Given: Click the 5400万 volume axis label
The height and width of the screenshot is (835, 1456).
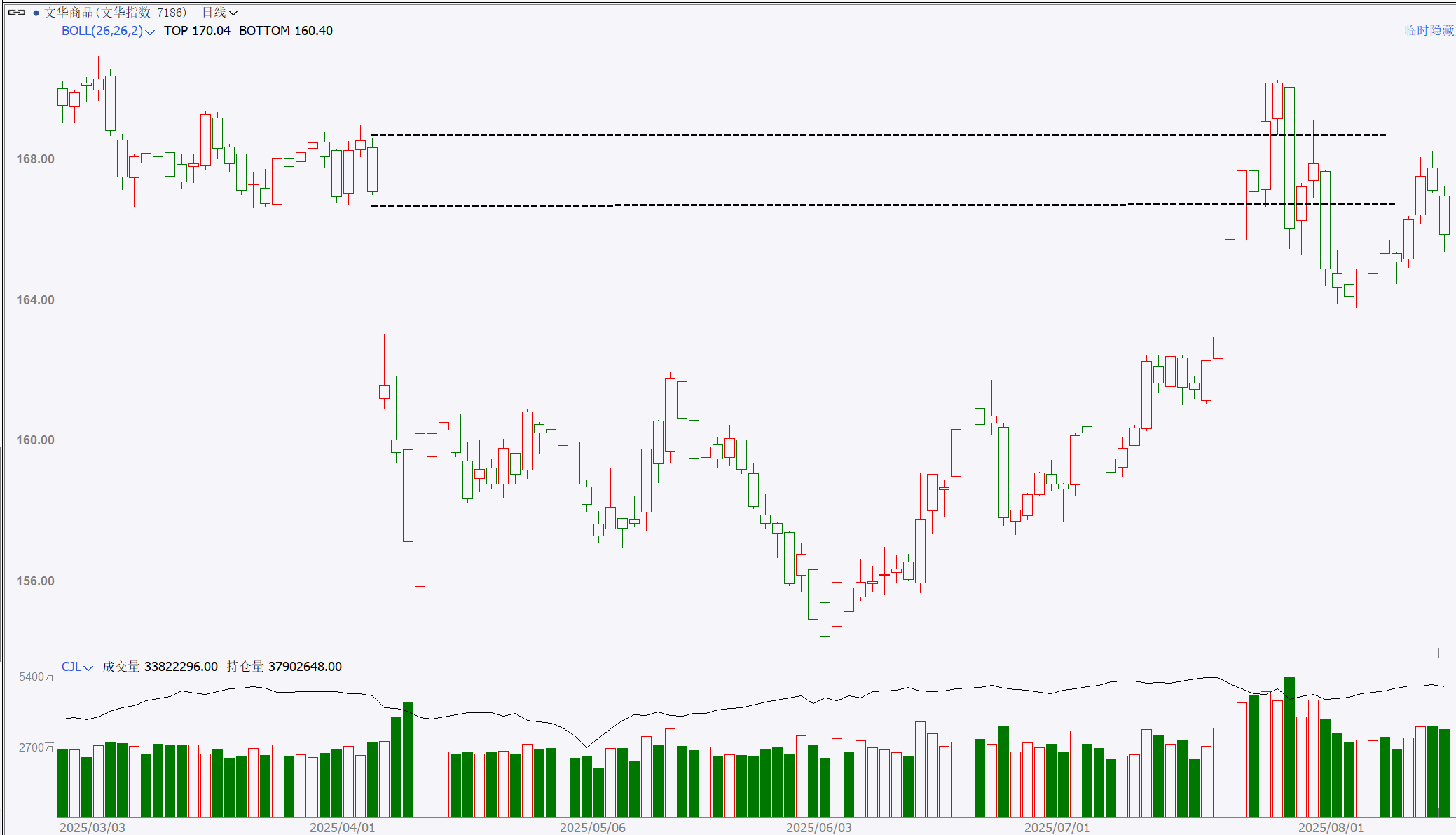Looking at the screenshot, I should tap(36, 677).
